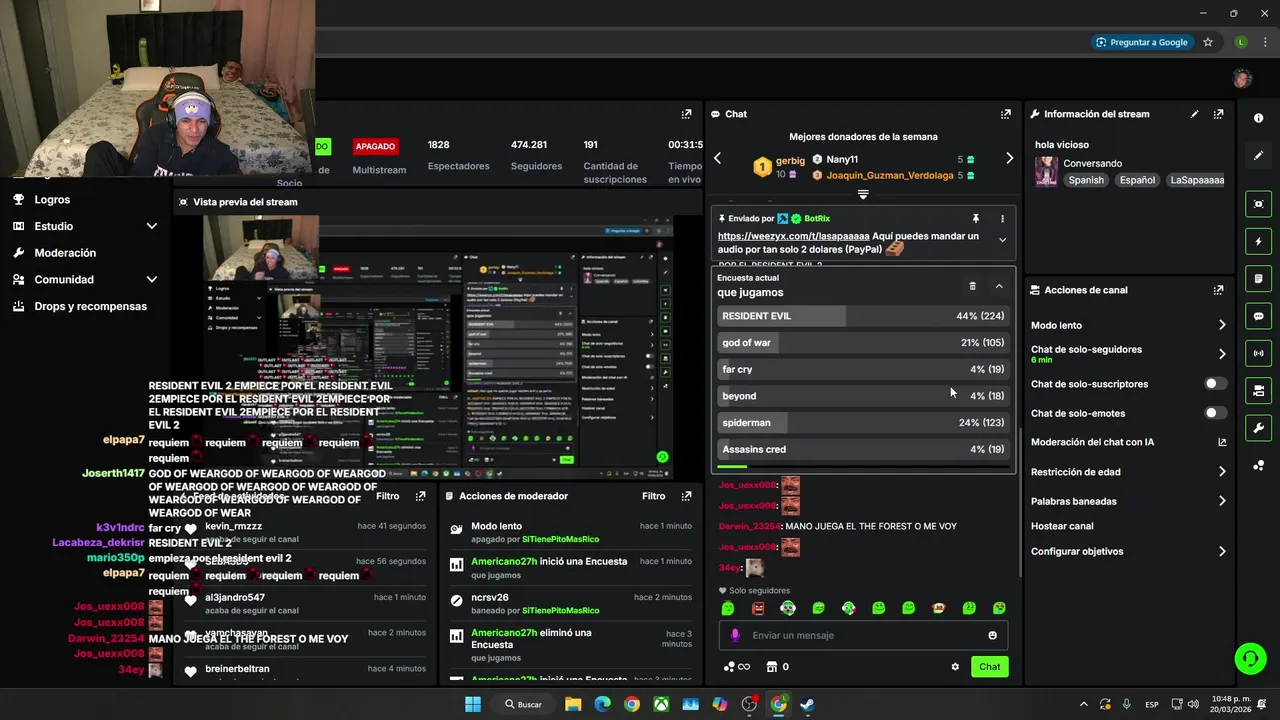Edit stream information with pencil icon
The height and width of the screenshot is (720, 1280).
[x=1194, y=114]
